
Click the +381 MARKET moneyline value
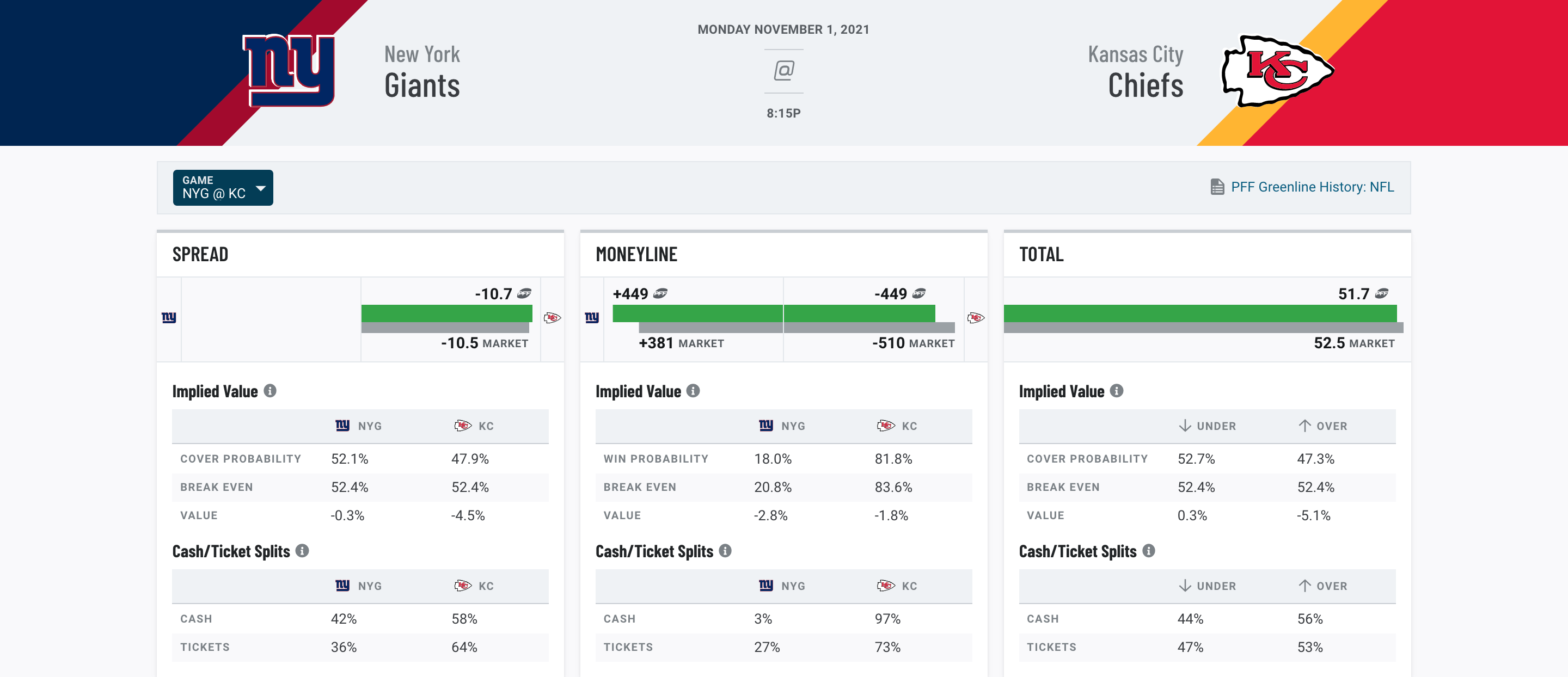click(x=681, y=343)
